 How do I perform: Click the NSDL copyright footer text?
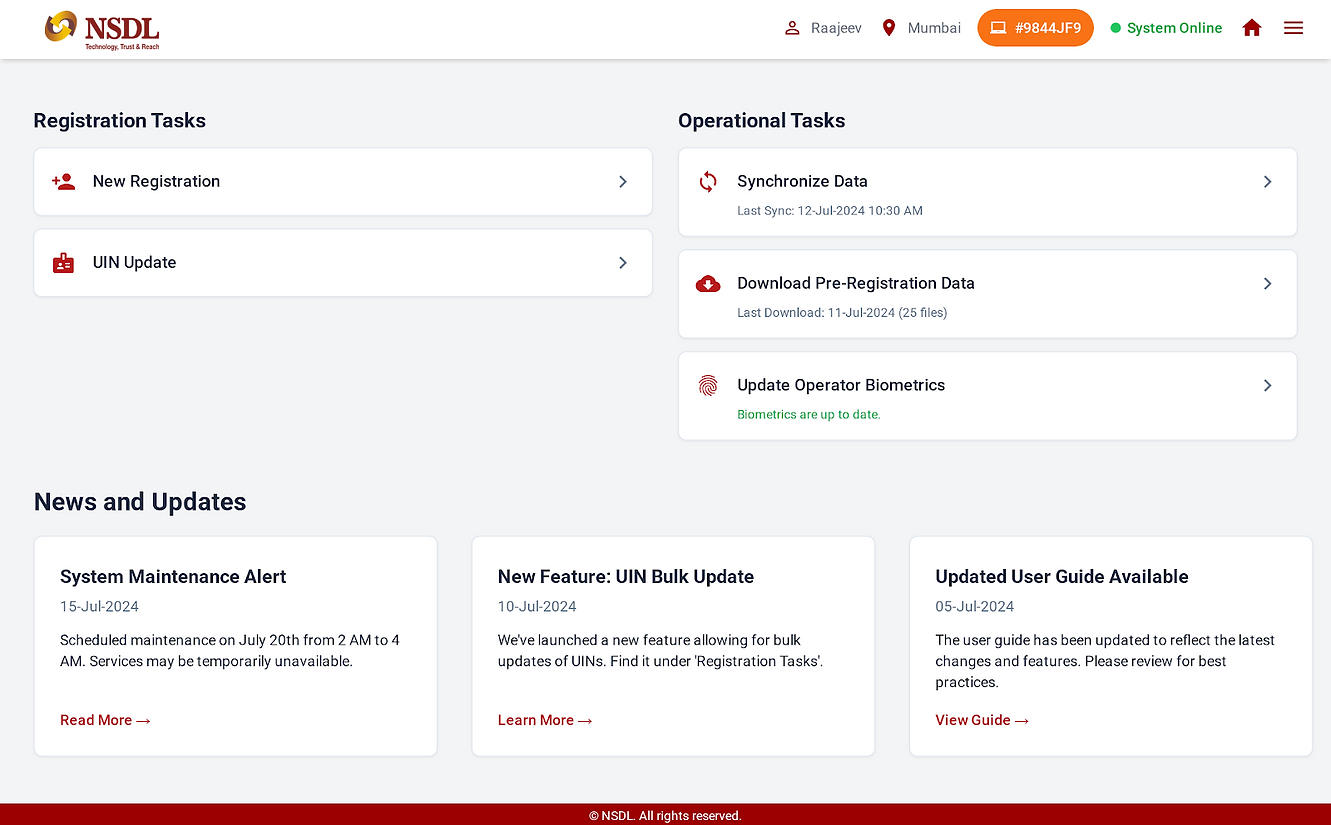[x=665, y=816]
